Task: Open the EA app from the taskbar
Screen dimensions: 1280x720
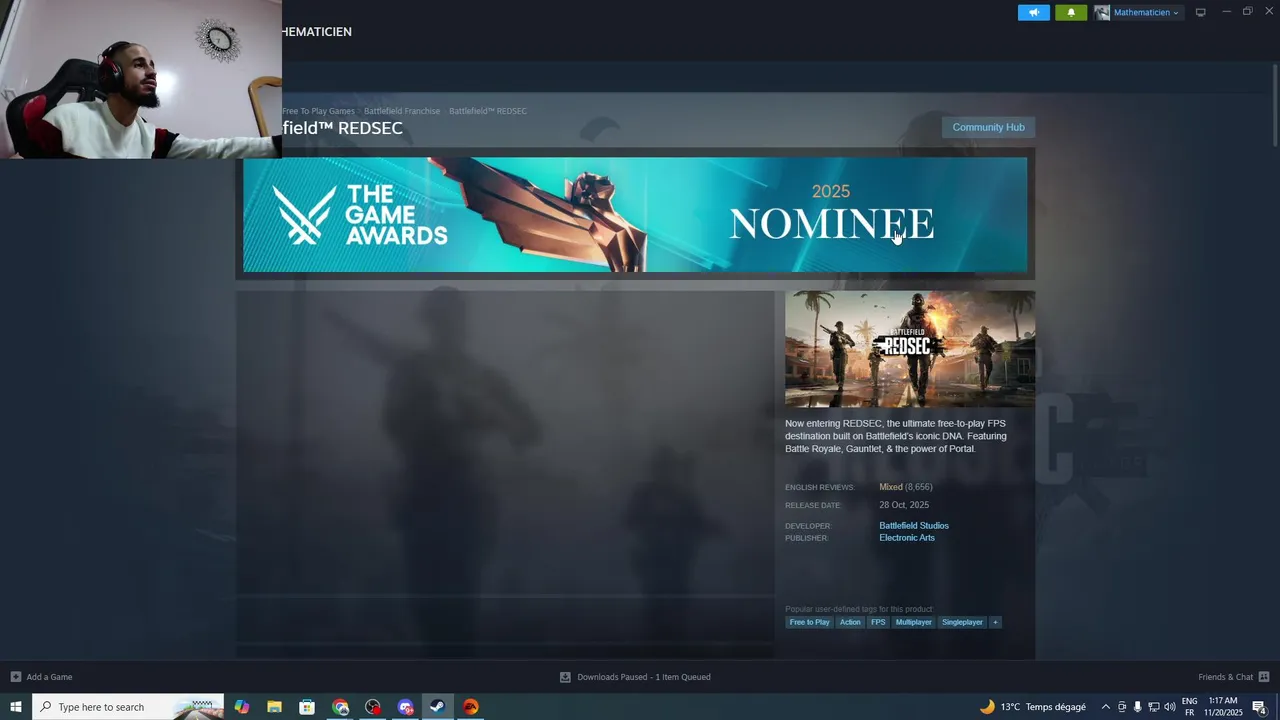Action: click(471, 707)
